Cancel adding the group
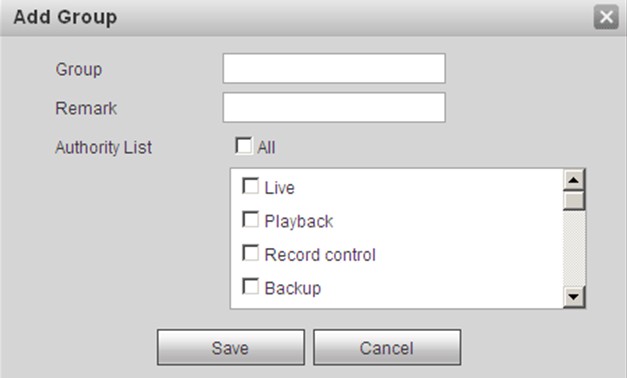The image size is (627, 378). (387, 347)
